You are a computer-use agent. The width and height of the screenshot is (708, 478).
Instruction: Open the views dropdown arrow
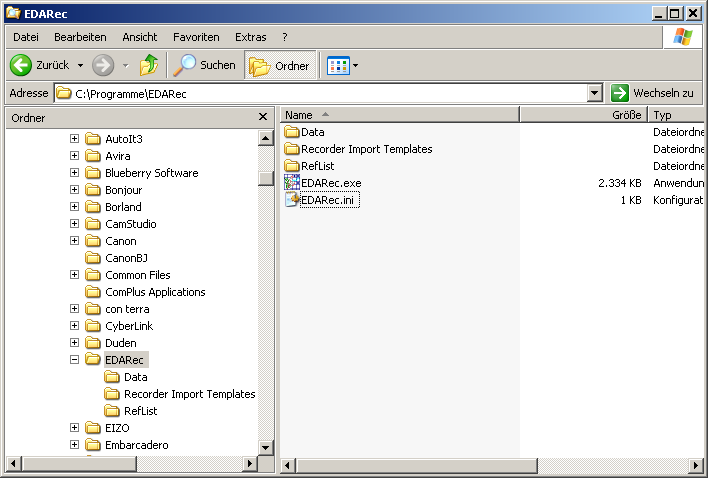pos(355,66)
